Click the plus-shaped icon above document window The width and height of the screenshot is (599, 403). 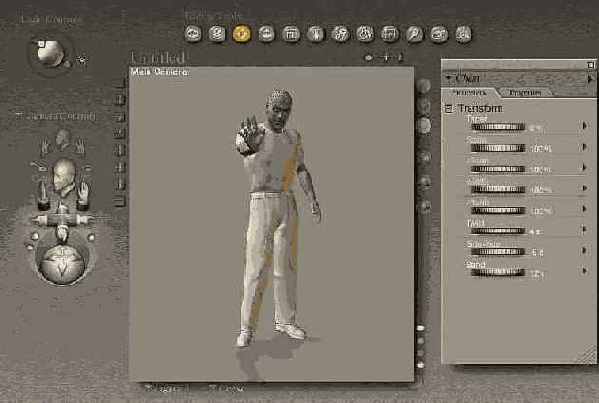386,58
